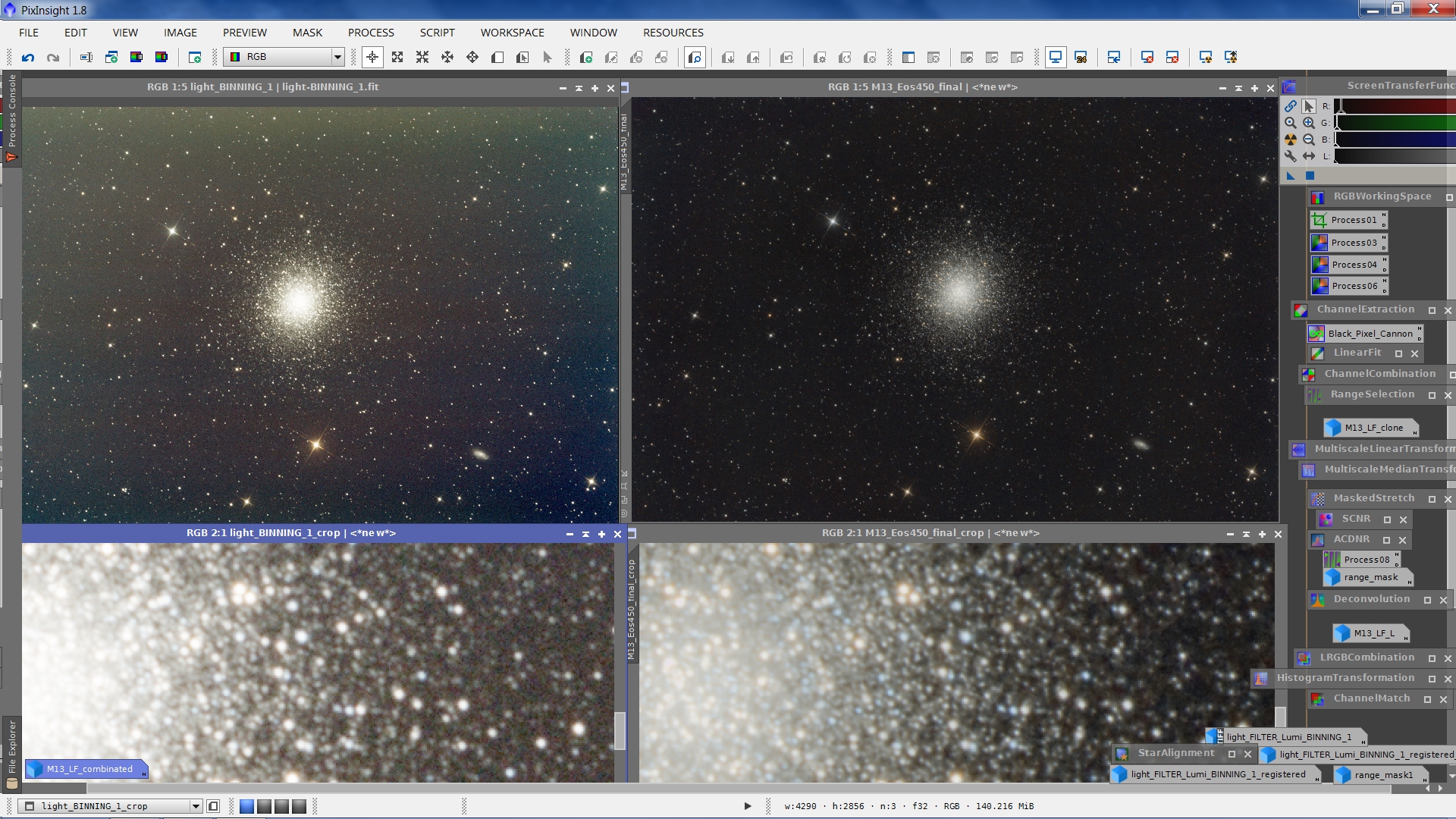Click the STF wrench settings icon
The image size is (1456, 819).
pos(1291,156)
